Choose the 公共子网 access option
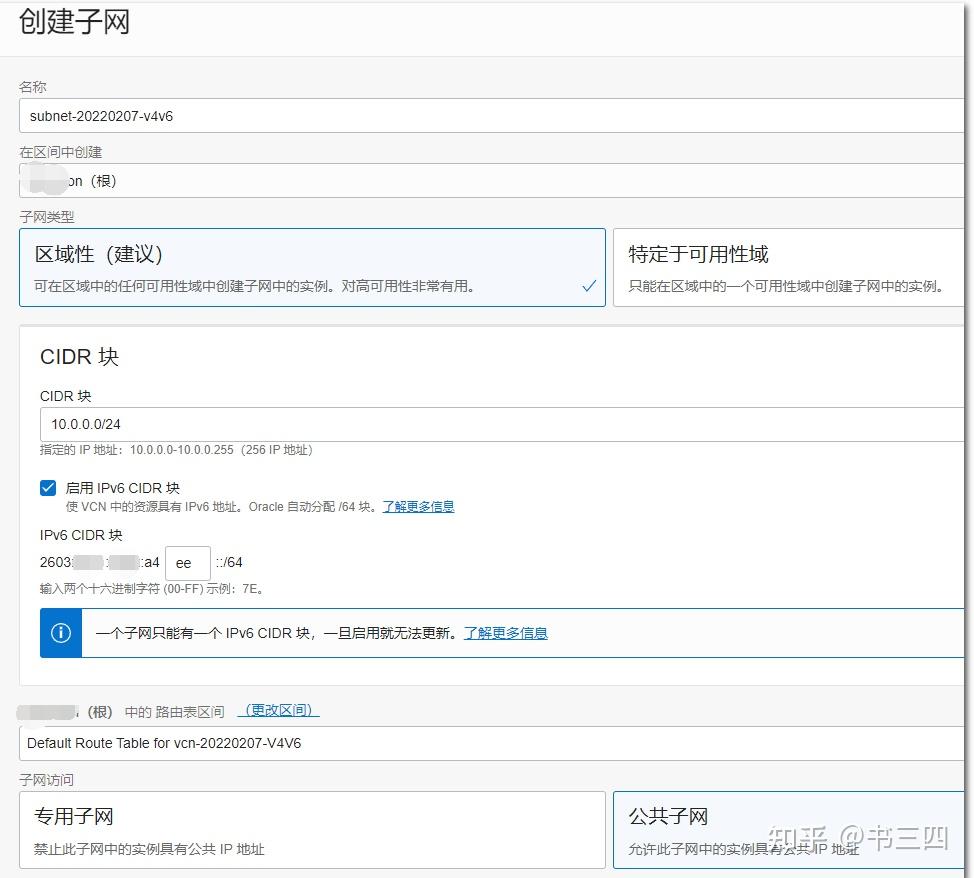Screen dimensions: 974x878 [790, 830]
